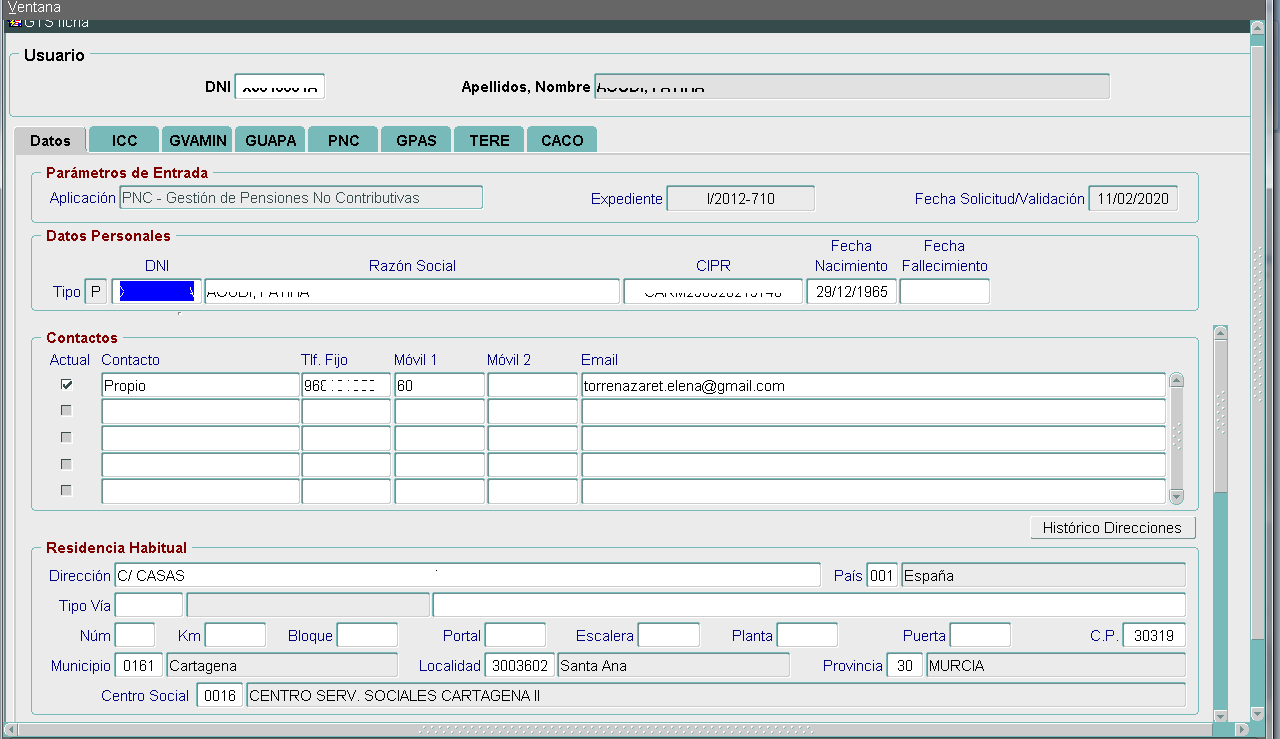Uncheck the Actual checkbox for Propio contact
The width and height of the screenshot is (1280, 739).
67,384
